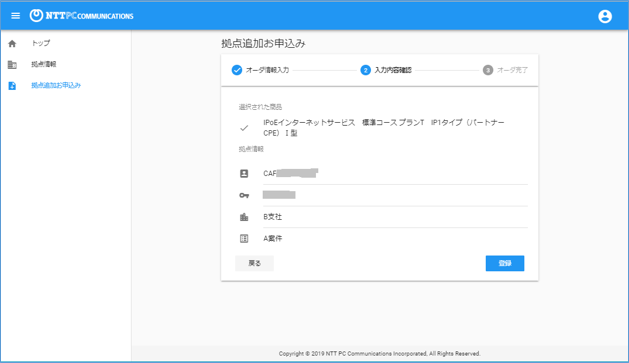Screen dimensions: 629x363
Task: Click the masked value next to the key icon
Action: [279, 195]
